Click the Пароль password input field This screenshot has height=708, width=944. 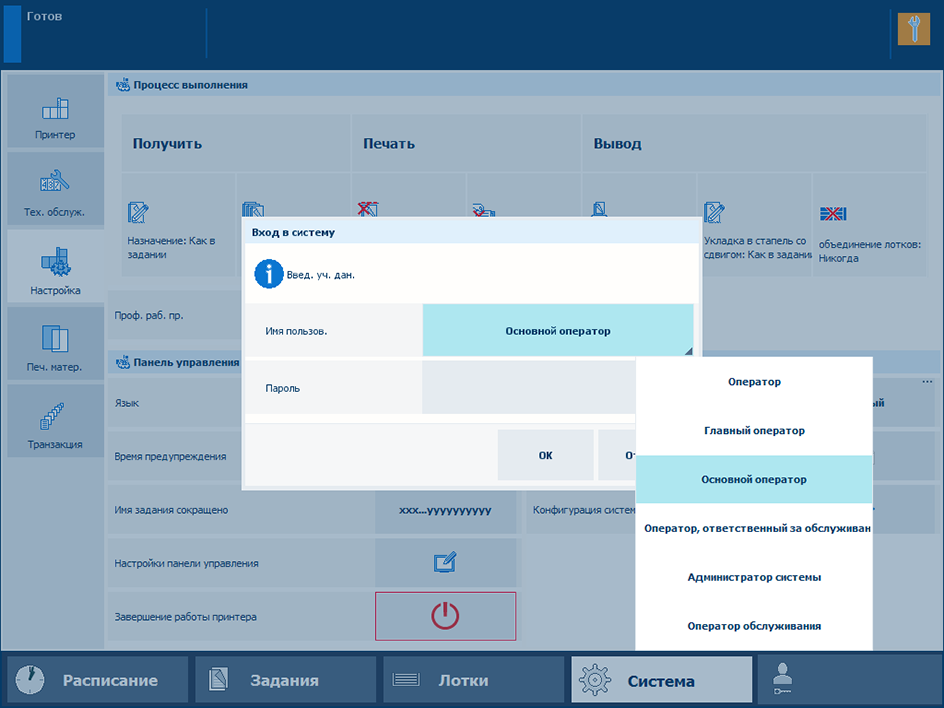click(528, 388)
